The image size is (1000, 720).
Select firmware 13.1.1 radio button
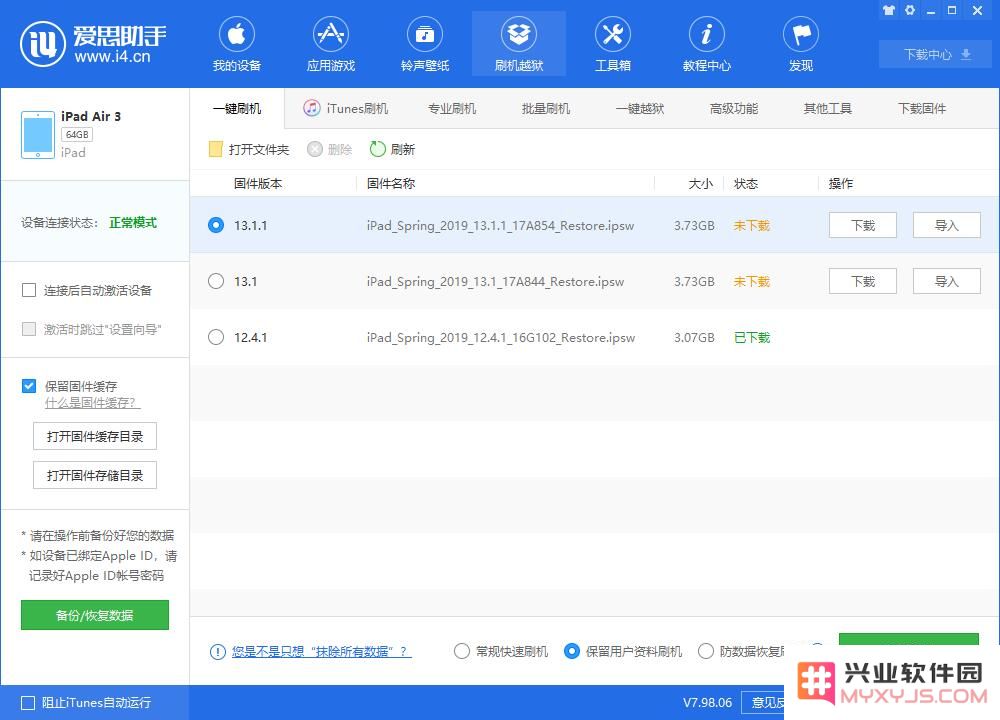[216, 225]
